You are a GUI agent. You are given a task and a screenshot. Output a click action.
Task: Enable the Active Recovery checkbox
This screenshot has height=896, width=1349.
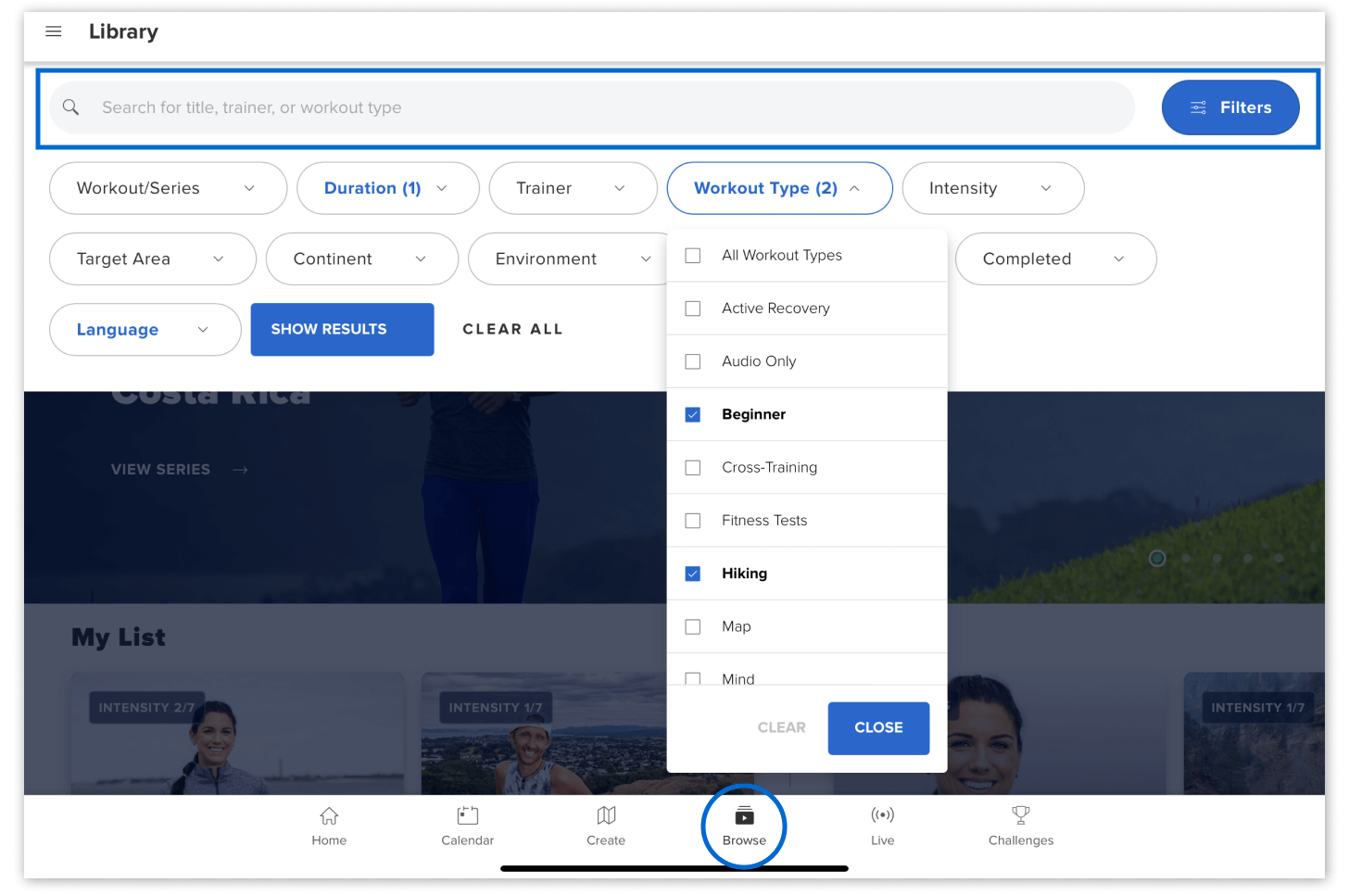[692, 308]
